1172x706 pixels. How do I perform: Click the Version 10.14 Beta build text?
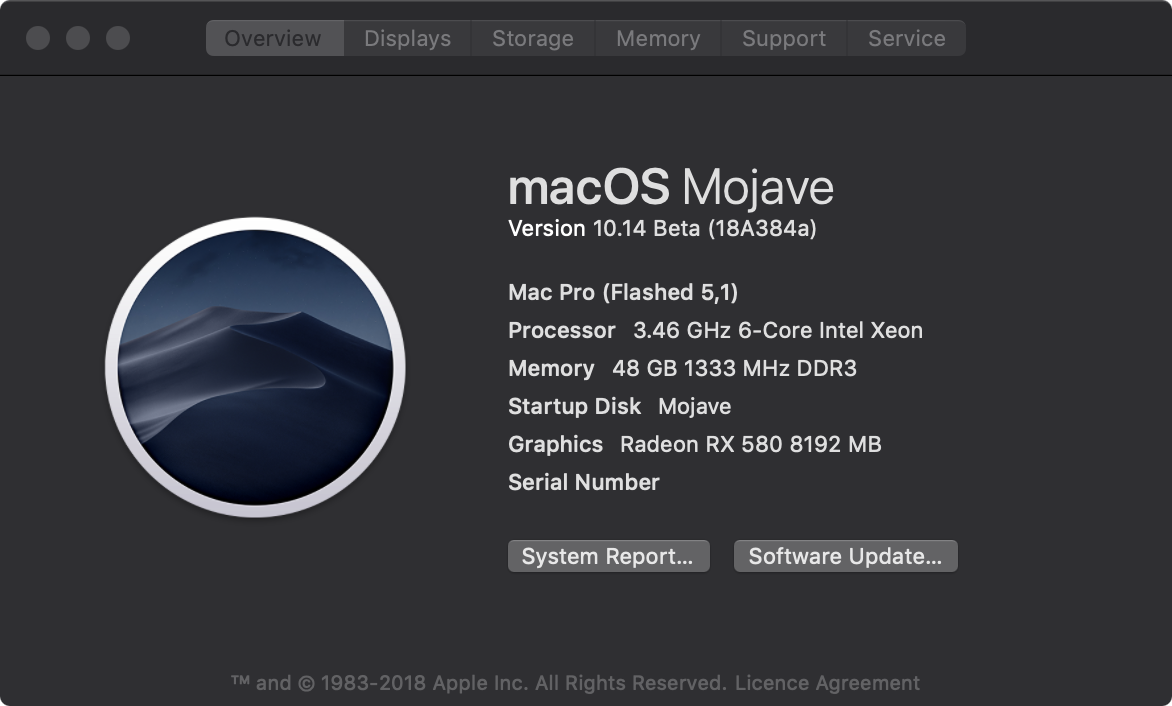662,229
